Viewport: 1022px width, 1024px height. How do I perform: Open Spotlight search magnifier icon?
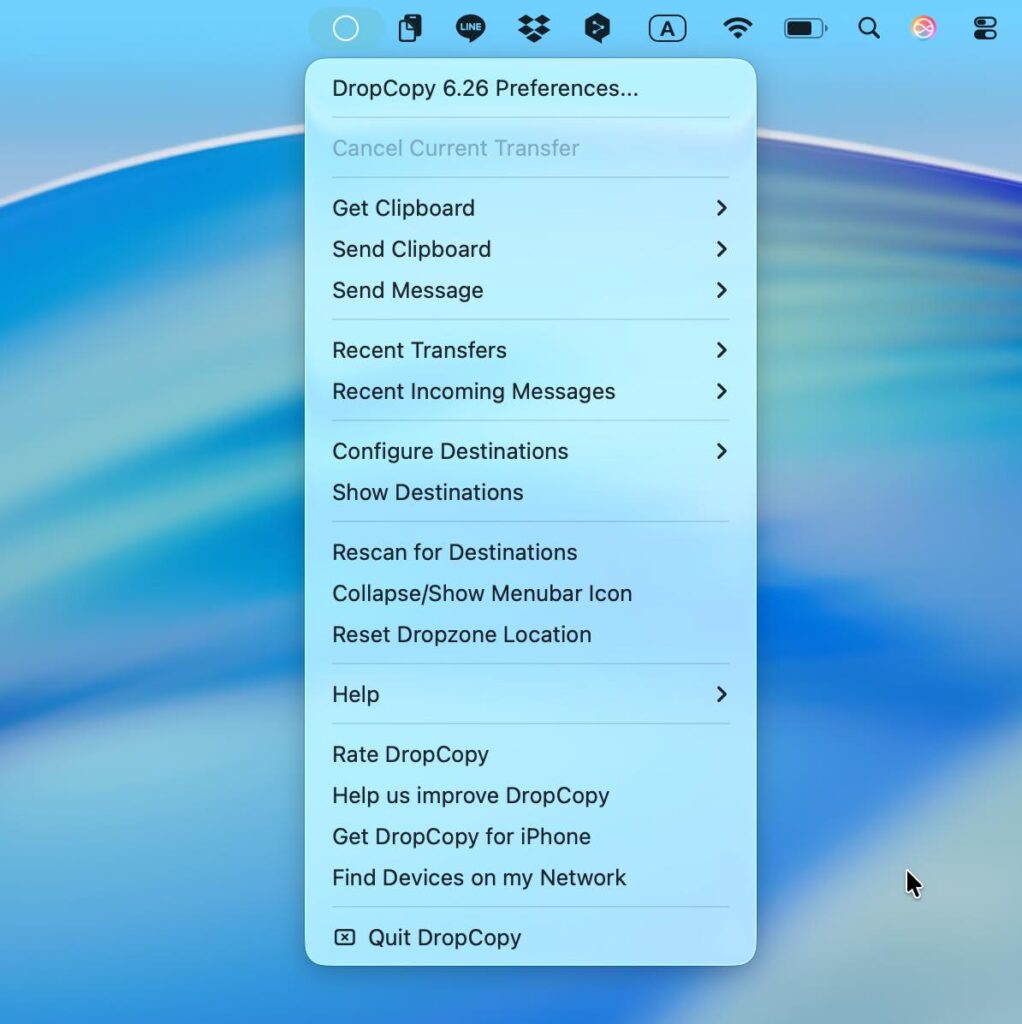click(x=869, y=29)
